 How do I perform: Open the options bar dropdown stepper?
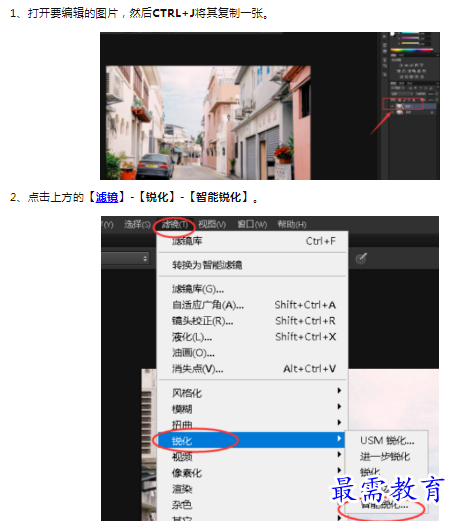pyautogui.click(x=145, y=259)
